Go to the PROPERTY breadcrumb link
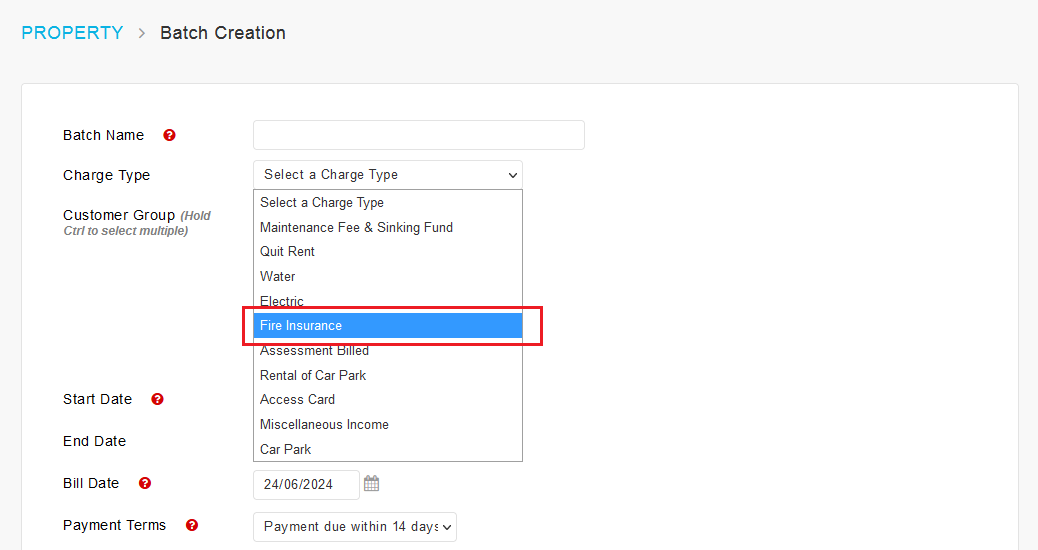Viewport: 1038px width, 550px height. pyautogui.click(x=72, y=32)
